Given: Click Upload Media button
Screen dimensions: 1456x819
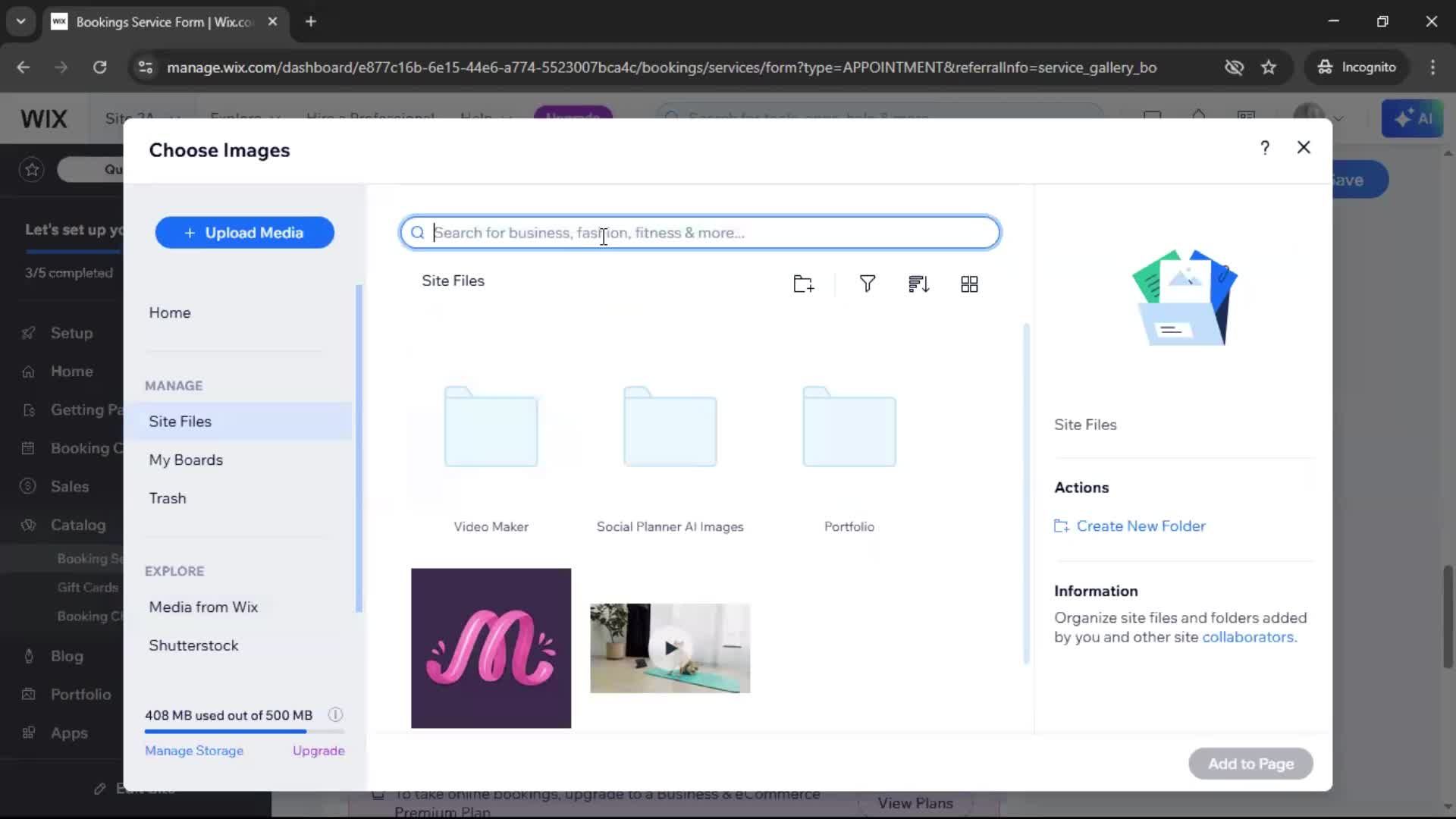Looking at the screenshot, I should tap(244, 233).
